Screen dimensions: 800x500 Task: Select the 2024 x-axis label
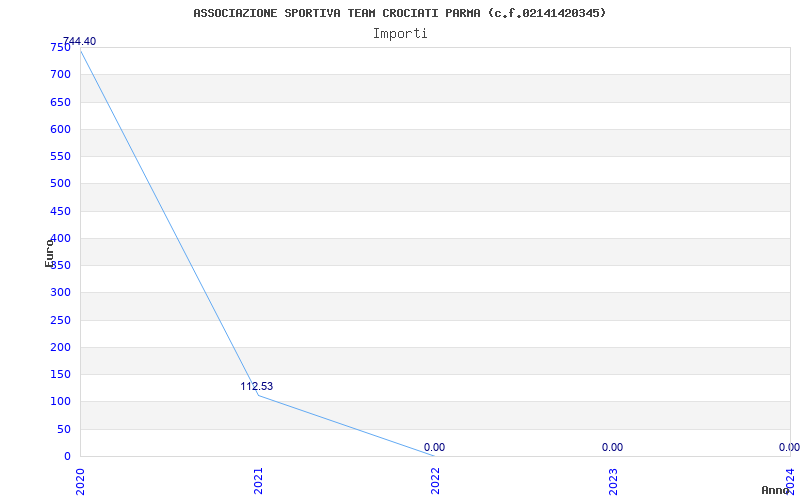tap(791, 482)
